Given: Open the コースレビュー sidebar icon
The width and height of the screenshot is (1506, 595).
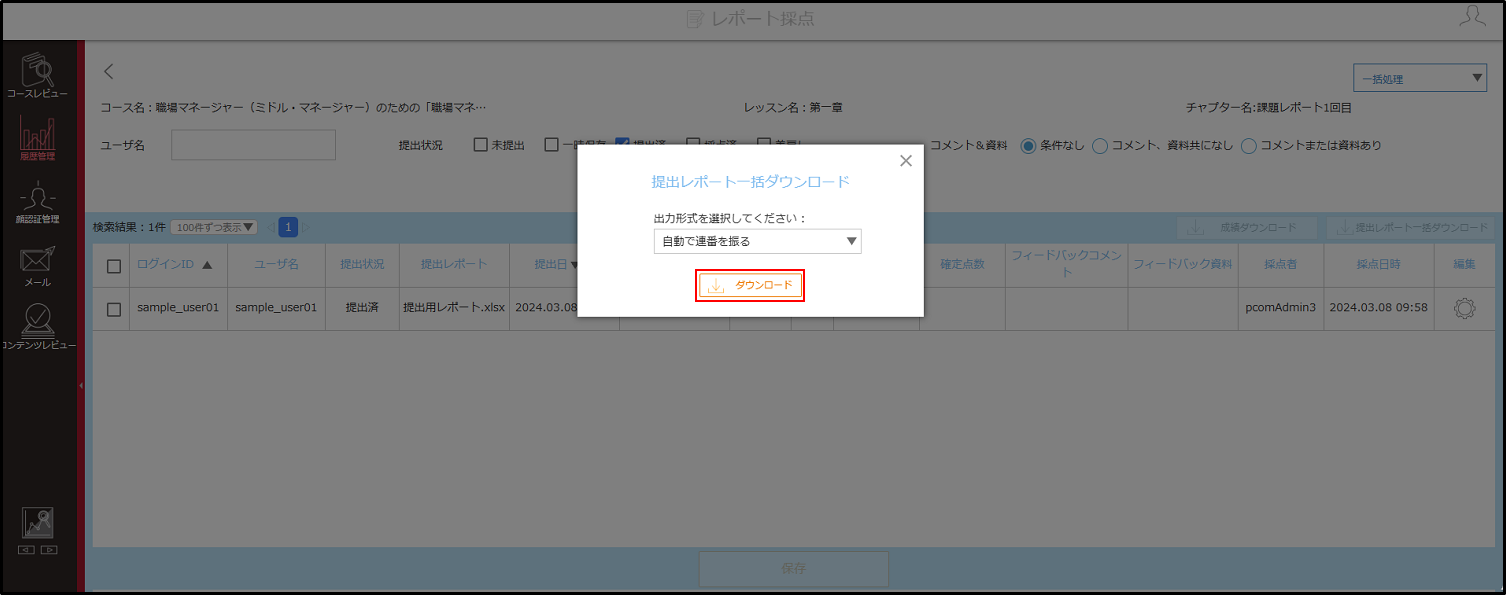Looking at the screenshot, I should [x=38, y=75].
